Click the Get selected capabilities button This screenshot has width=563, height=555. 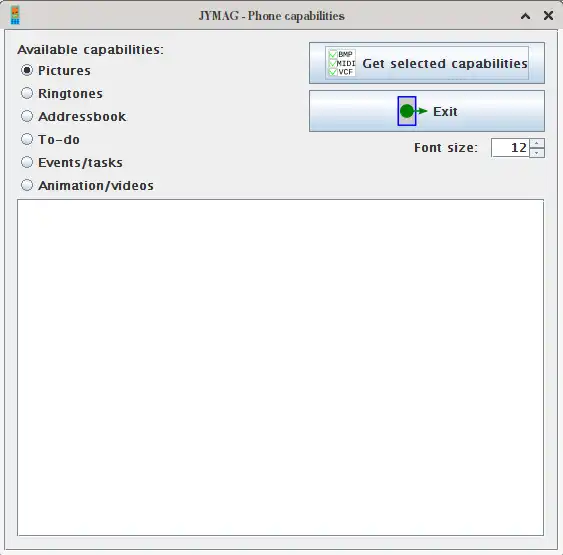[427, 63]
